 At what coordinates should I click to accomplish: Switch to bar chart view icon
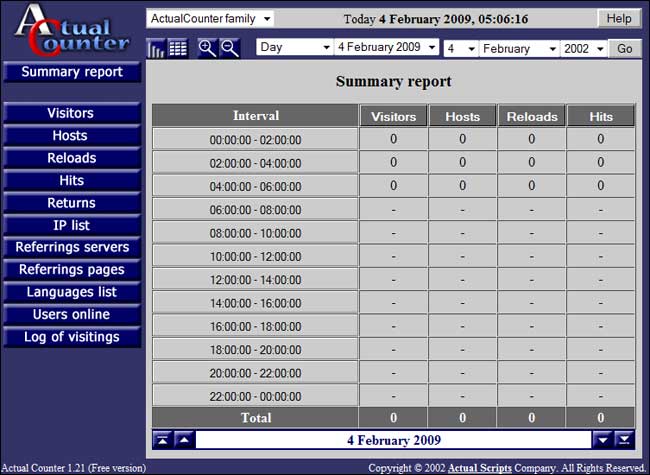click(157, 48)
